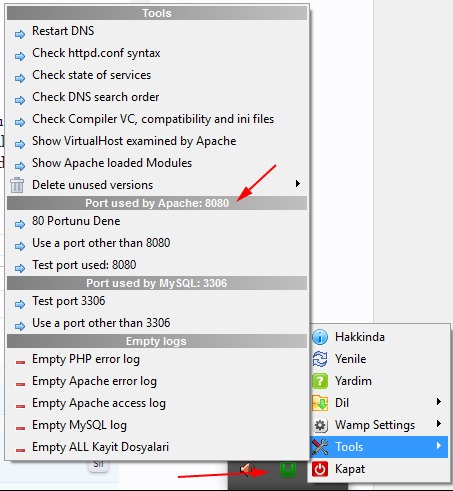This screenshot has width=453, height=491.
Task: Select Show Apache loaded Modules
Action: (x=157, y=163)
